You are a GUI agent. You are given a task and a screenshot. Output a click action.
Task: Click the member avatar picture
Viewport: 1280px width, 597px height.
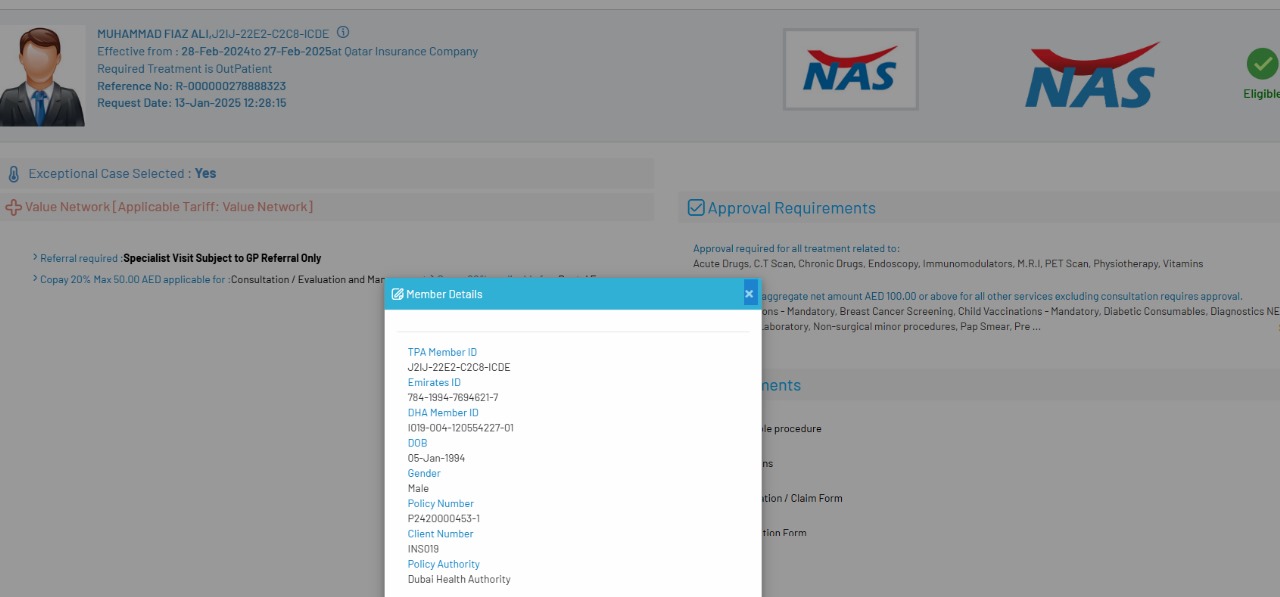point(42,76)
